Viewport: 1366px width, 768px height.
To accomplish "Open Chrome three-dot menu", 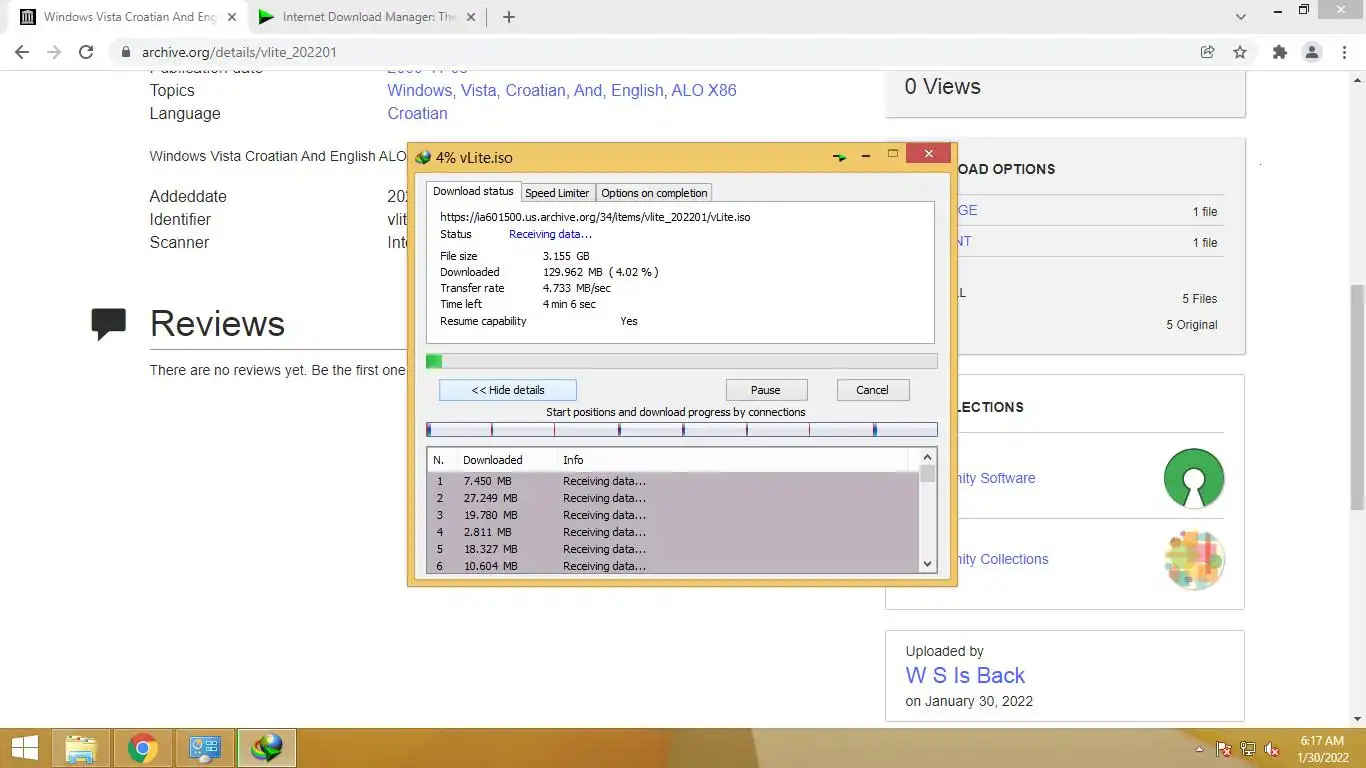I will point(1345,52).
